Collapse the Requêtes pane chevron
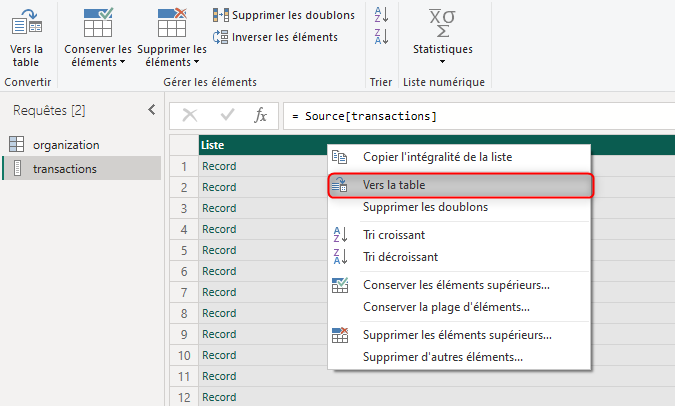675x406 pixels. (152, 110)
